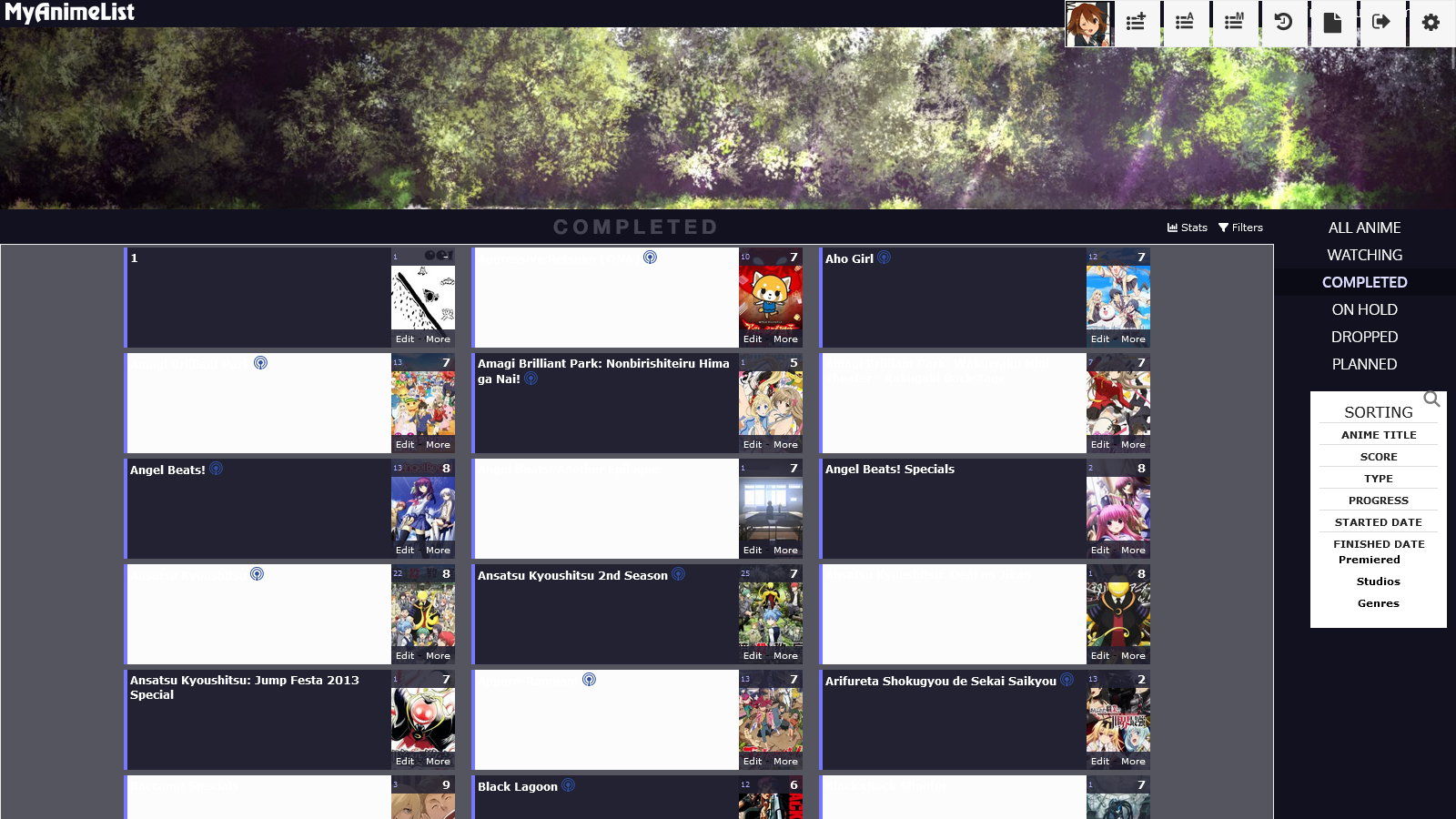The width and height of the screenshot is (1456, 819).
Task: Open list settings gear icon
Action: coord(1431,23)
